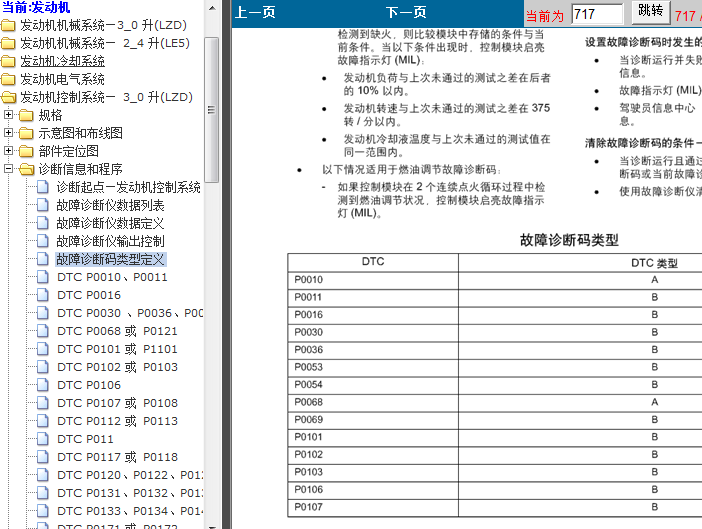Open 故障诊断仪数据定义 page

(x=110, y=223)
